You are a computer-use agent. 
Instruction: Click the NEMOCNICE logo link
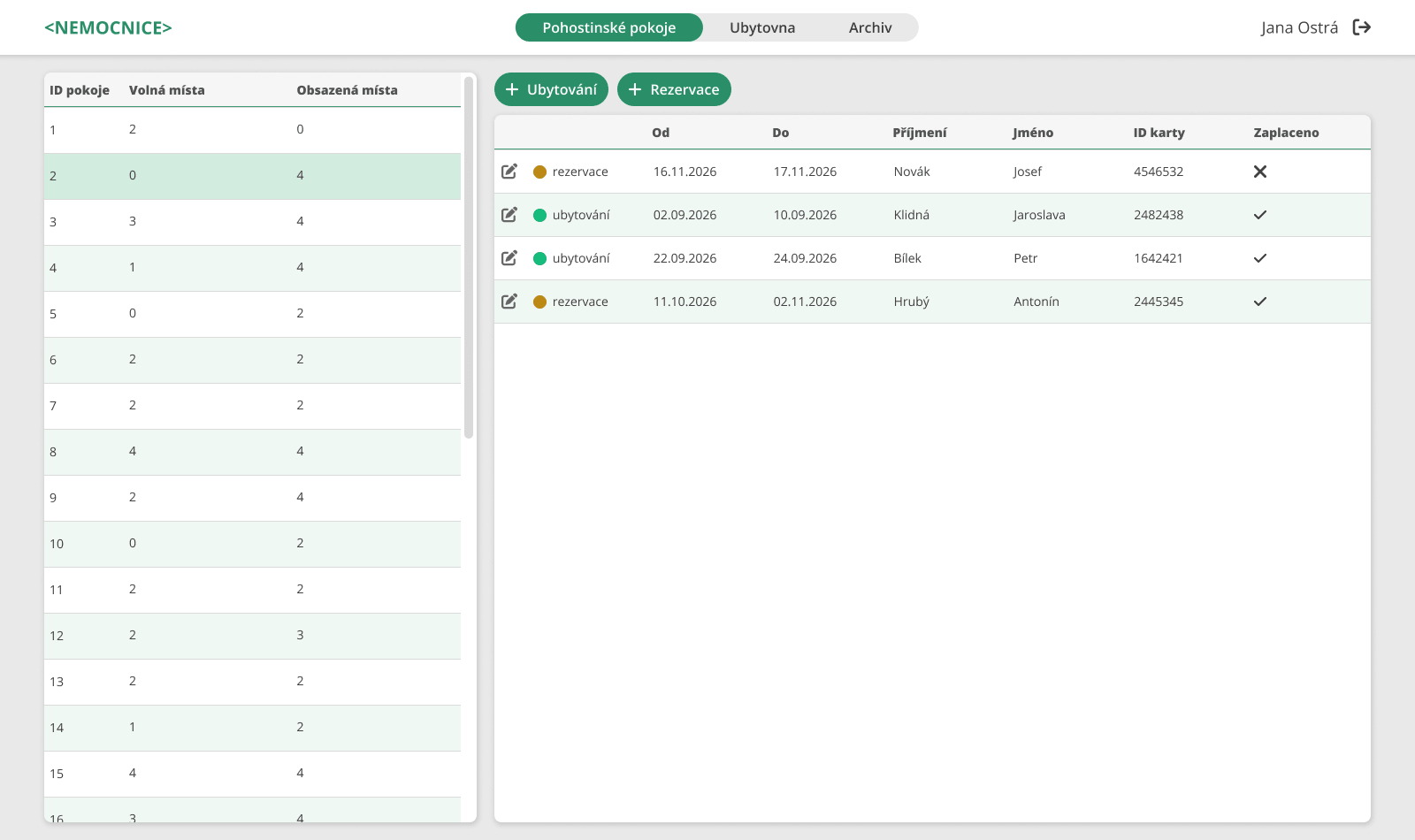click(108, 27)
